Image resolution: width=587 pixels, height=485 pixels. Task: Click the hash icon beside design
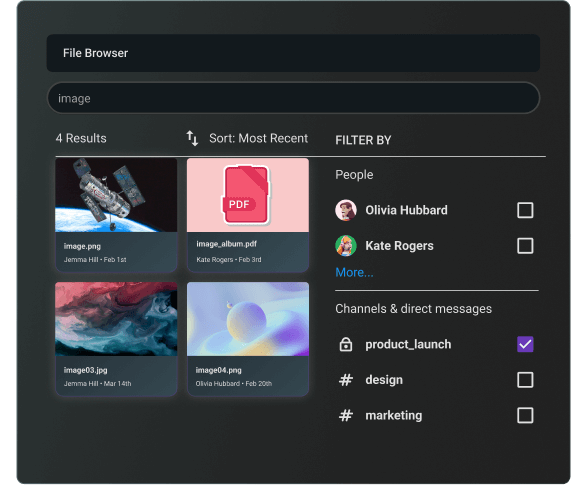(x=346, y=380)
